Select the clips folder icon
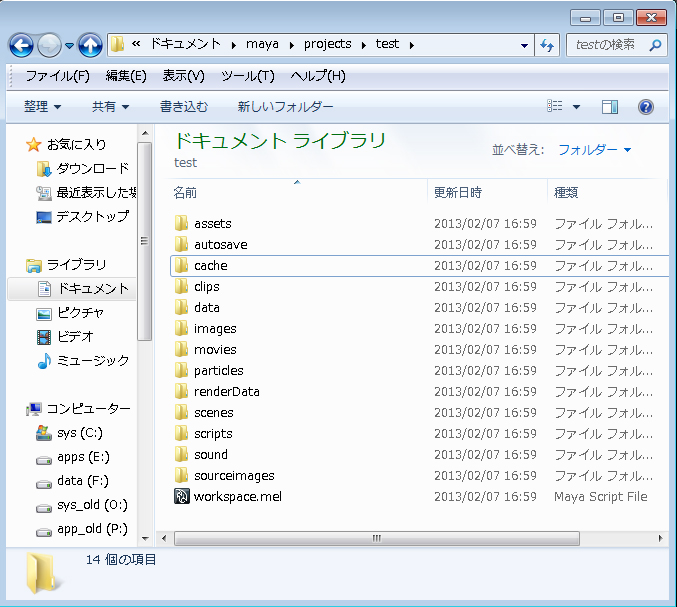Screen dimensions: 677x607 point(181,286)
